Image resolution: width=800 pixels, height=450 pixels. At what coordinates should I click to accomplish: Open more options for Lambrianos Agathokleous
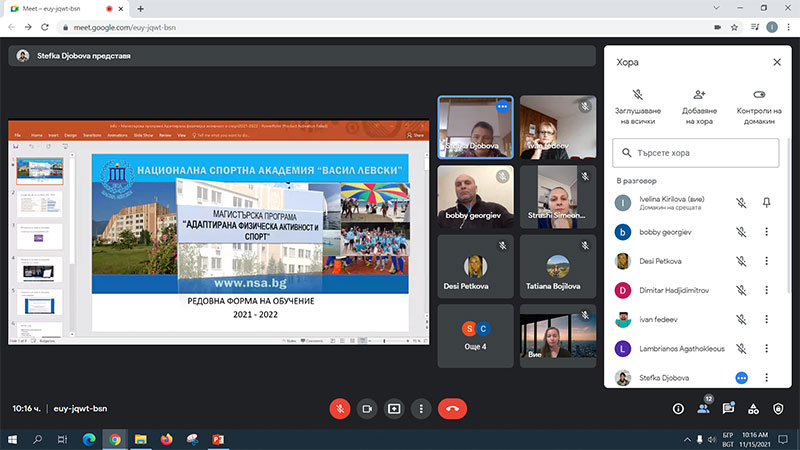click(x=766, y=348)
